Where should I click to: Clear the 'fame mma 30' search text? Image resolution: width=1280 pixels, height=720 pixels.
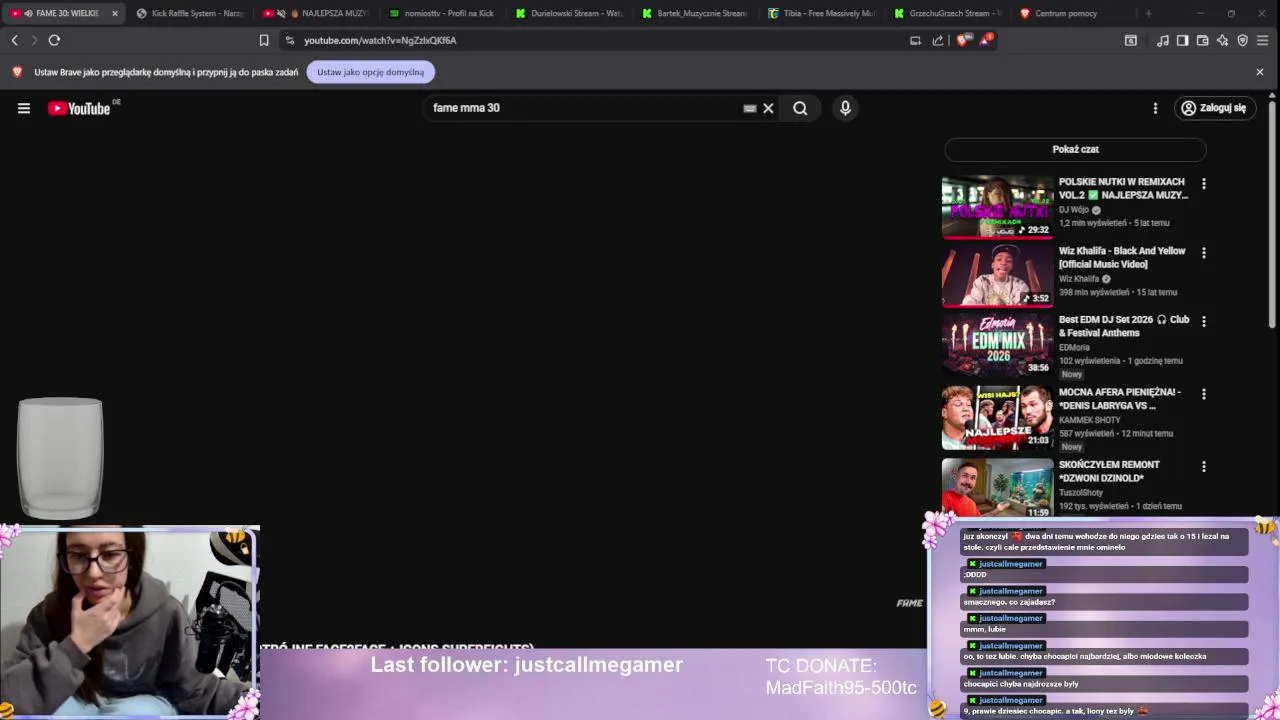[x=768, y=108]
